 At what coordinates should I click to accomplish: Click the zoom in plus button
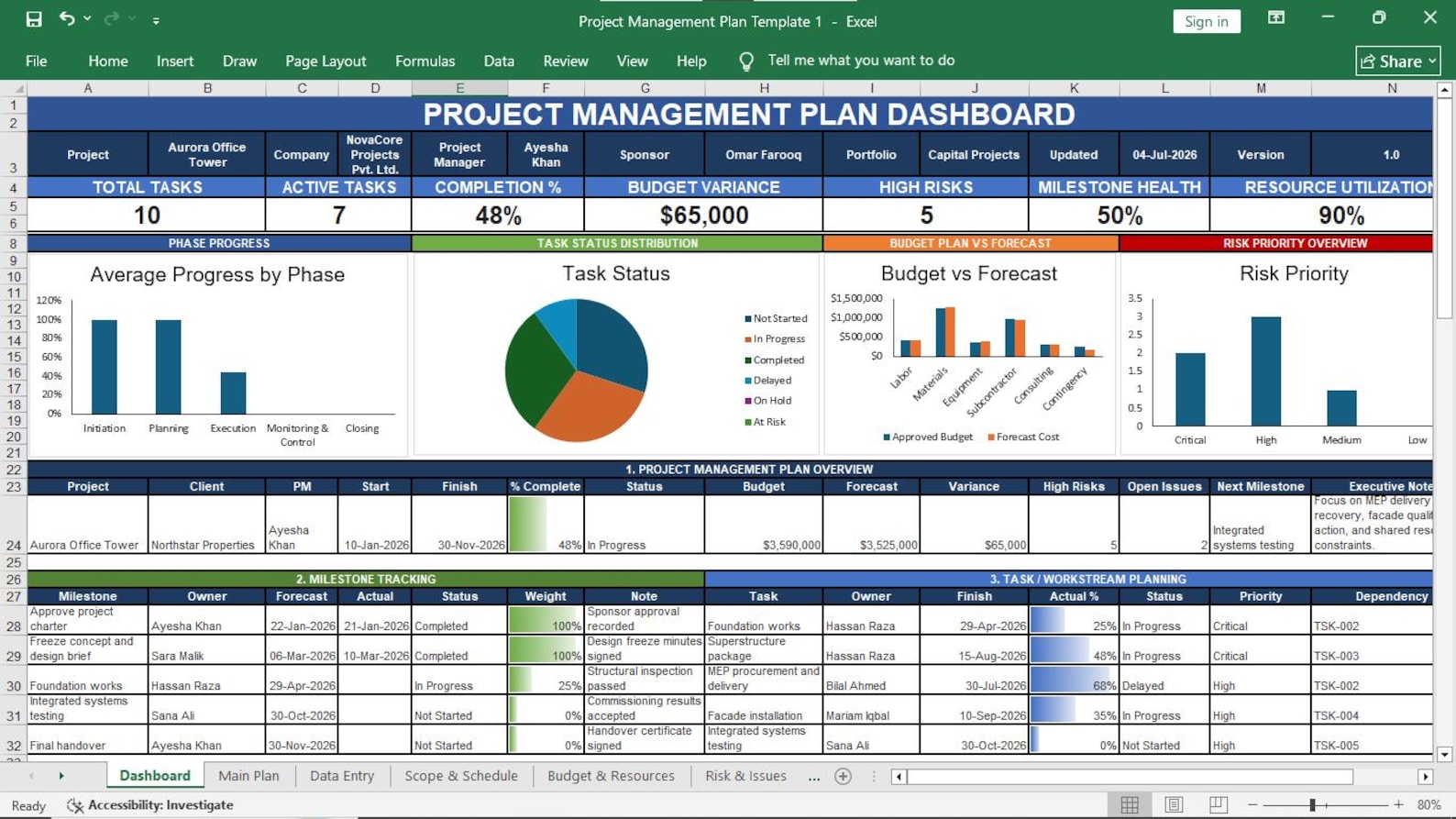1398,805
